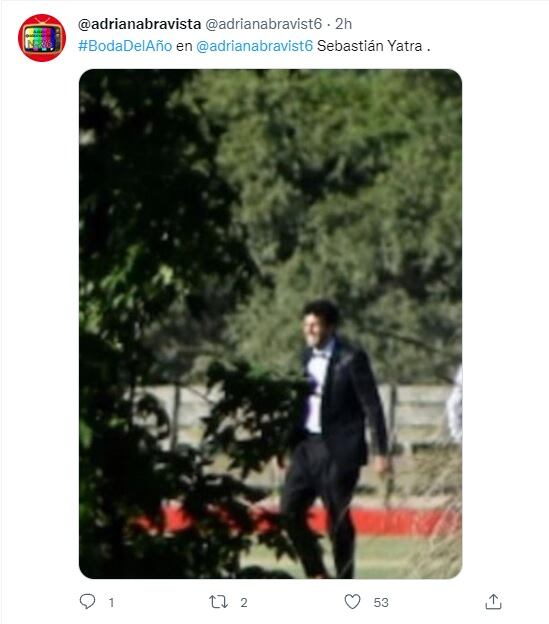Image resolution: width=549 pixels, height=624 pixels.
Task: Click the like count showing 53
Action: (x=381, y=603)
